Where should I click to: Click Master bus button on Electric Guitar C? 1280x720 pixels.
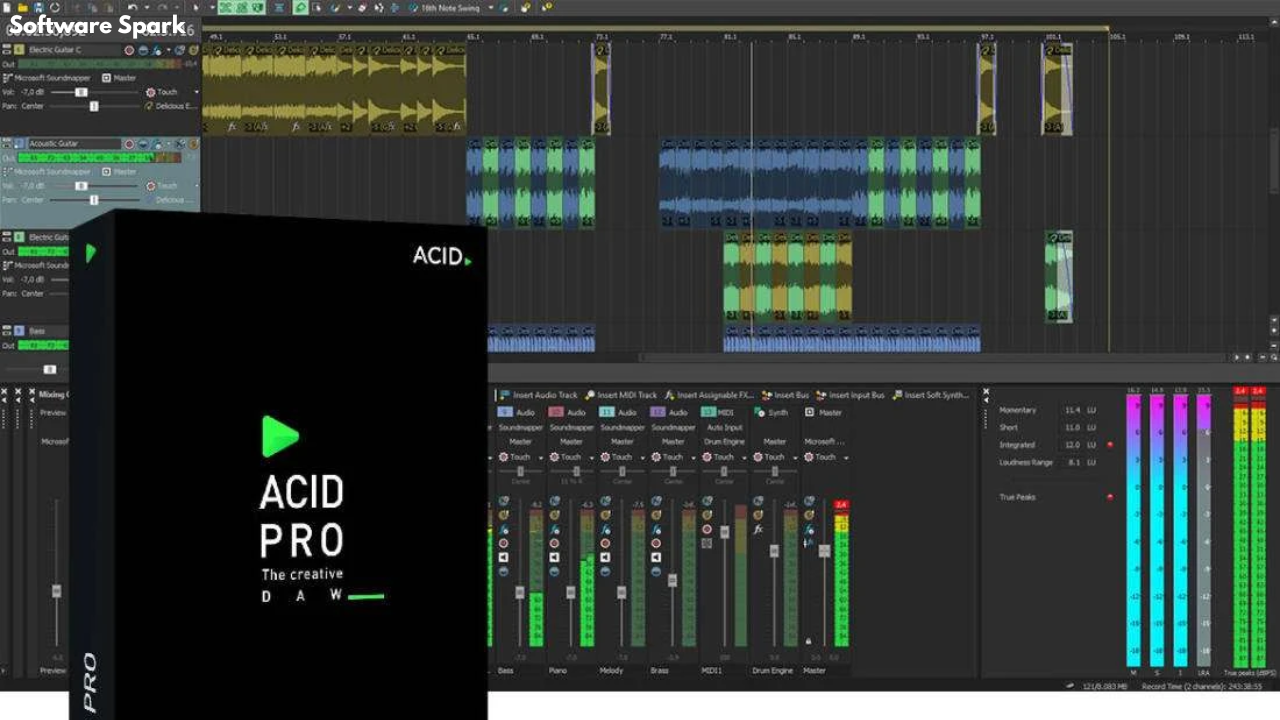coord(119,77)
